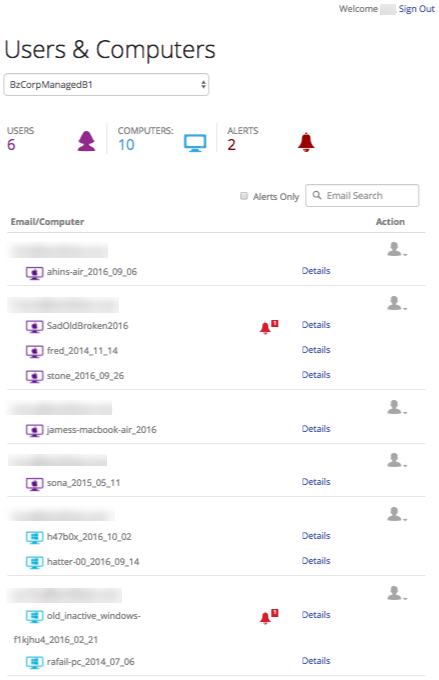Image resolution: width=439 pixels, height=680 pixels.
Task: Focus the Email Search field
Action: (362, 196)
